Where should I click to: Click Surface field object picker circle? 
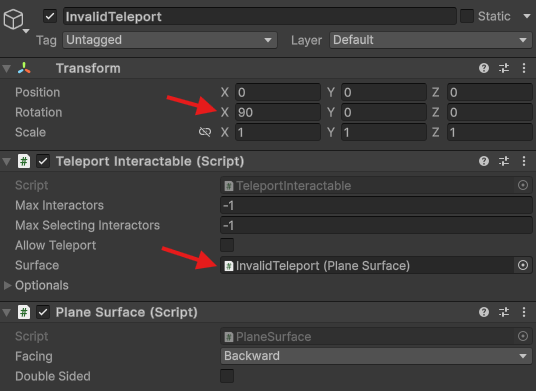click(523, 265)
